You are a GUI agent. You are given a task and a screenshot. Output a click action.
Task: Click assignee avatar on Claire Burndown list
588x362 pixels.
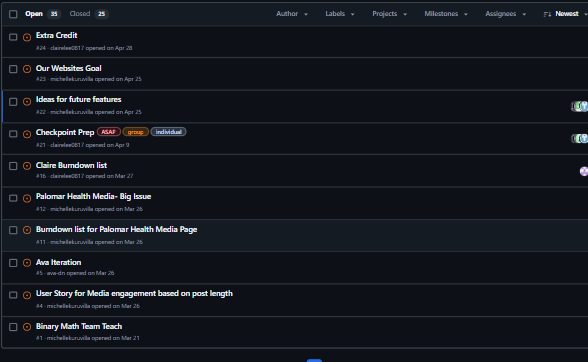tap(584, 171)
